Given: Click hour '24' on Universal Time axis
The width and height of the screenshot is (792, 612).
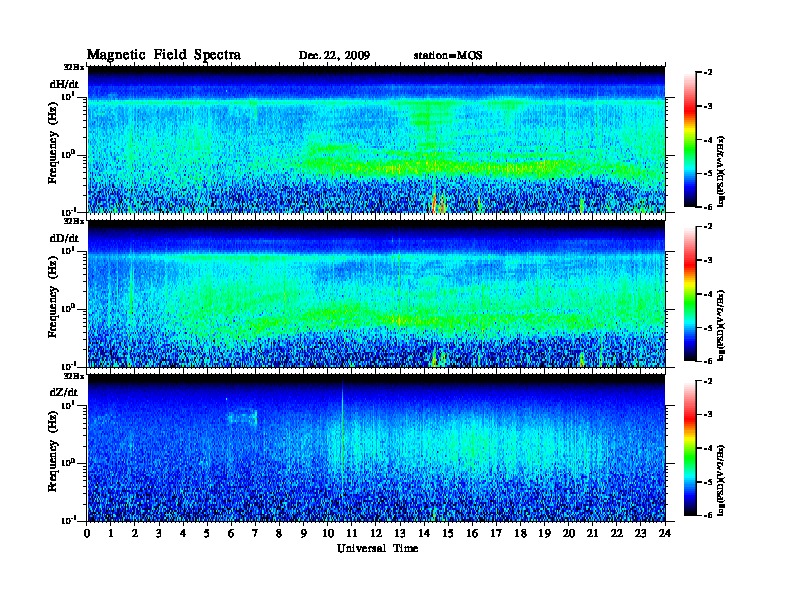Looking at the screenshot, I should (x=665, y=534).
